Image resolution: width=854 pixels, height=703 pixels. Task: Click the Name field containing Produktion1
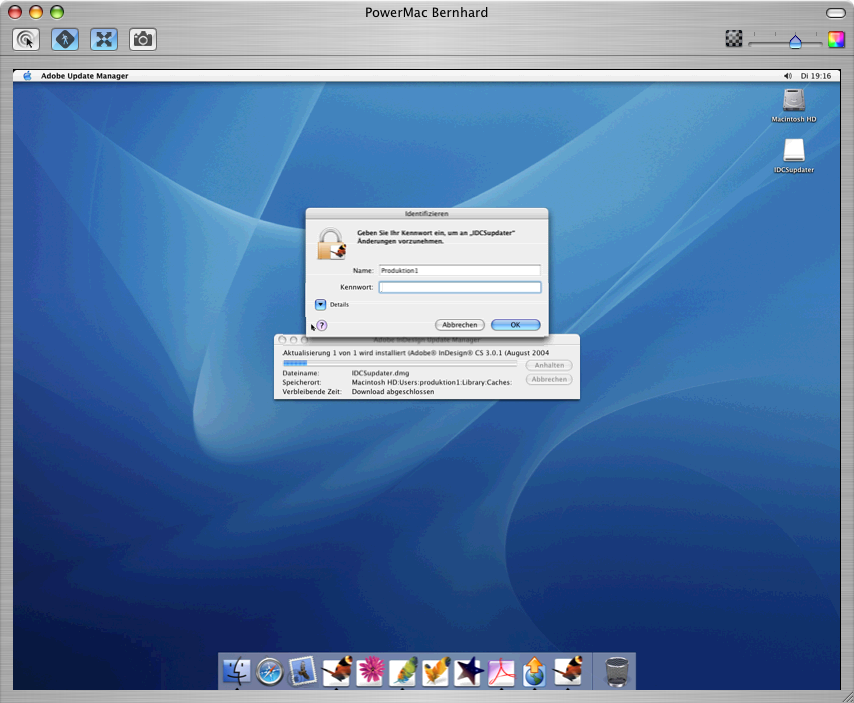coord(460,270)
